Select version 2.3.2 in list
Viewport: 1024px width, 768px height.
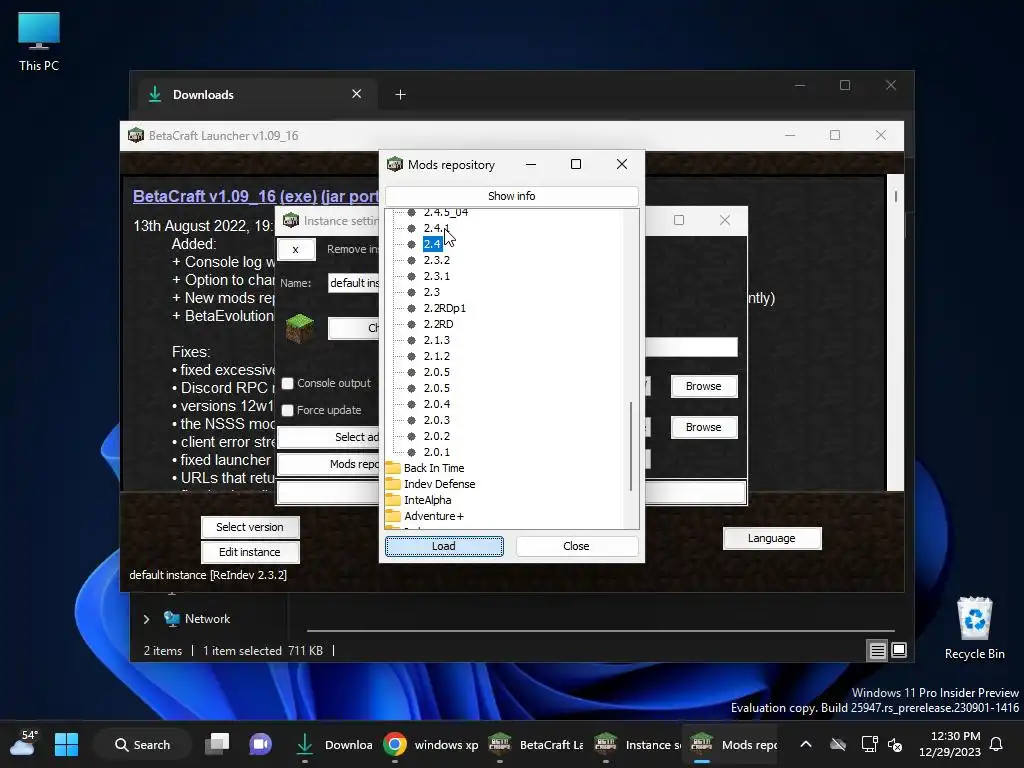tap(437, 260)
